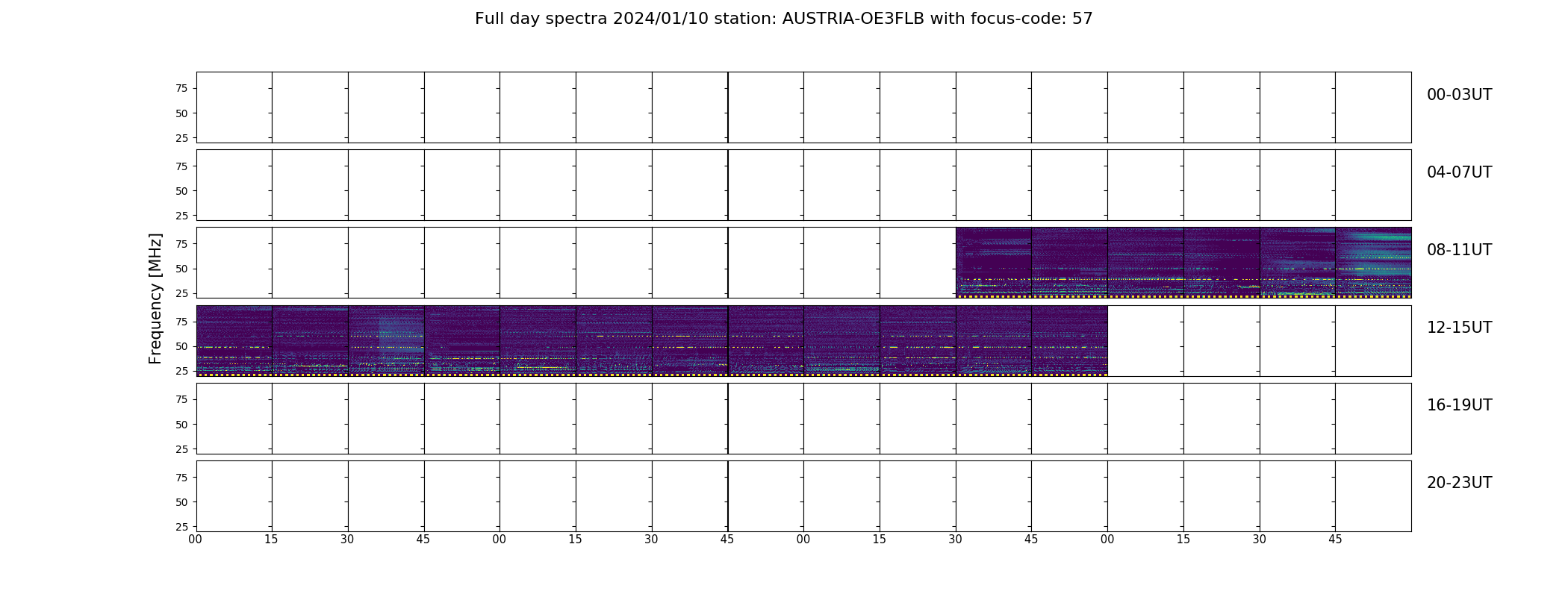Click the 75 tick label in the 20-23UT row

tap(181, 478)
